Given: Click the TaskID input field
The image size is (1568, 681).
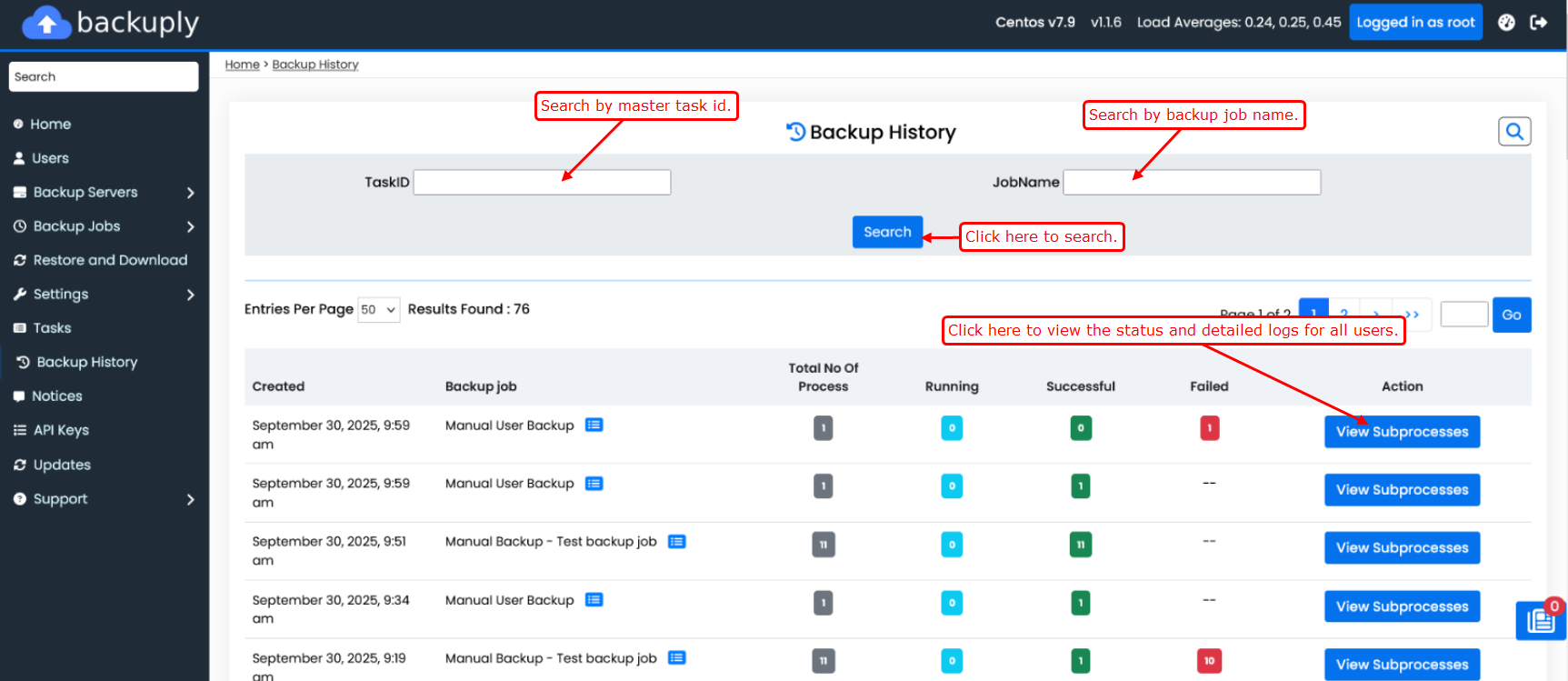Looking at the screenshot, I should coord(542,183).
